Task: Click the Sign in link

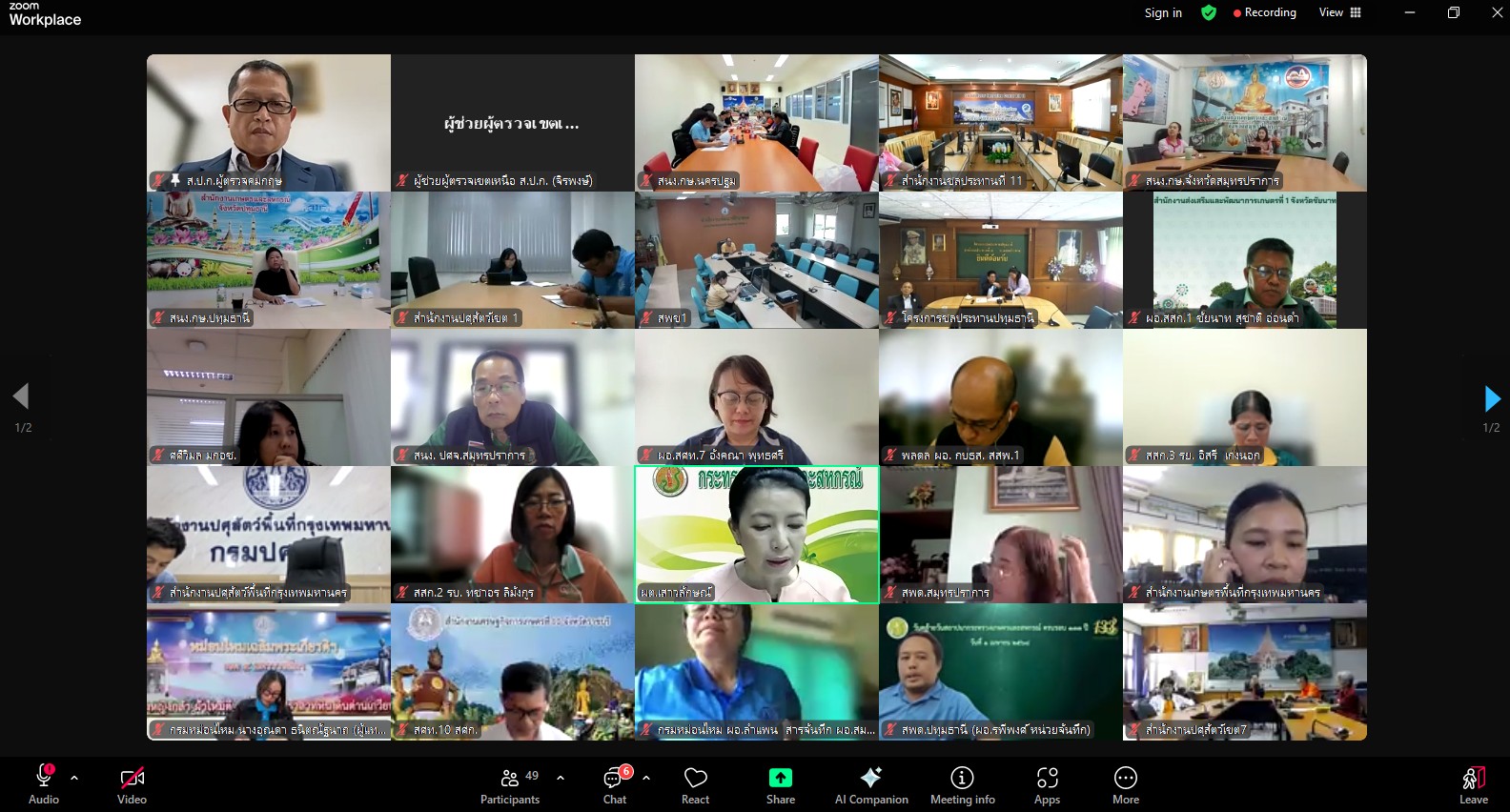Action: 1163,12
